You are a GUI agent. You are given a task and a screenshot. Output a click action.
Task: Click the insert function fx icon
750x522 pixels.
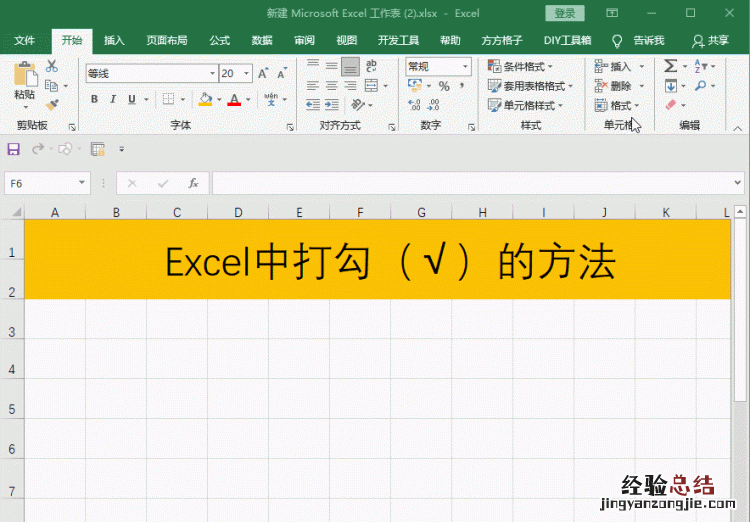click(193, 183)
